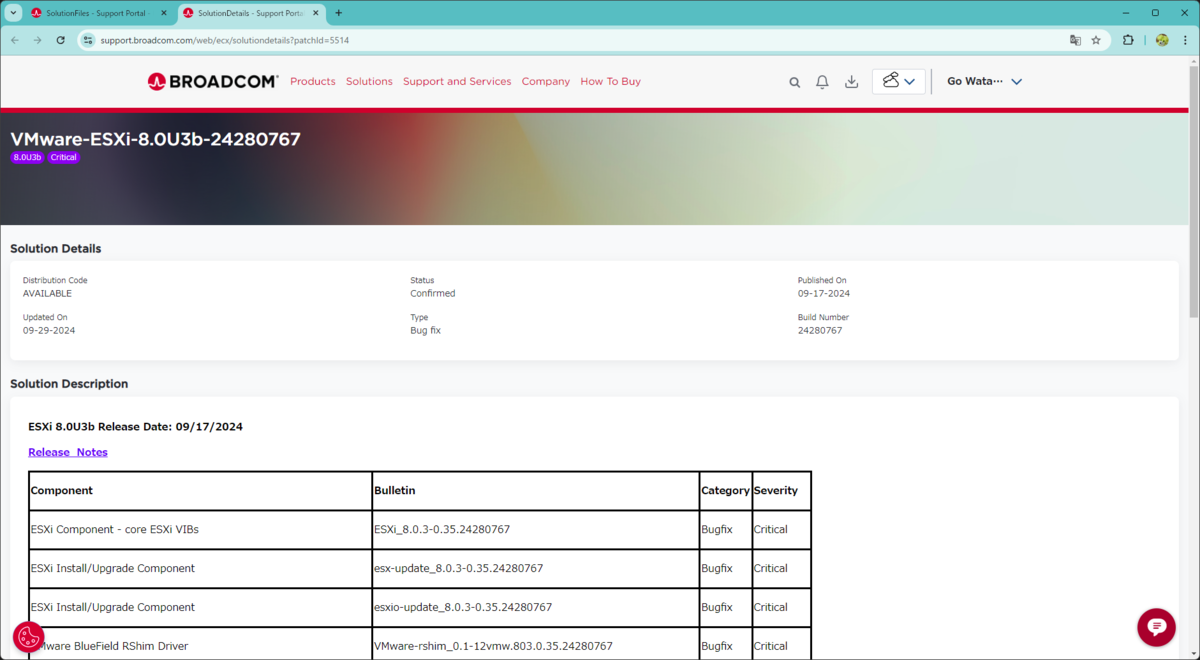Image resolution: width=1200 pixels, height=660 pixels.
Task: Select the esx-update_8.0.3-0.35.24280767 bulletin cell
Action: [x=535, y=568]
